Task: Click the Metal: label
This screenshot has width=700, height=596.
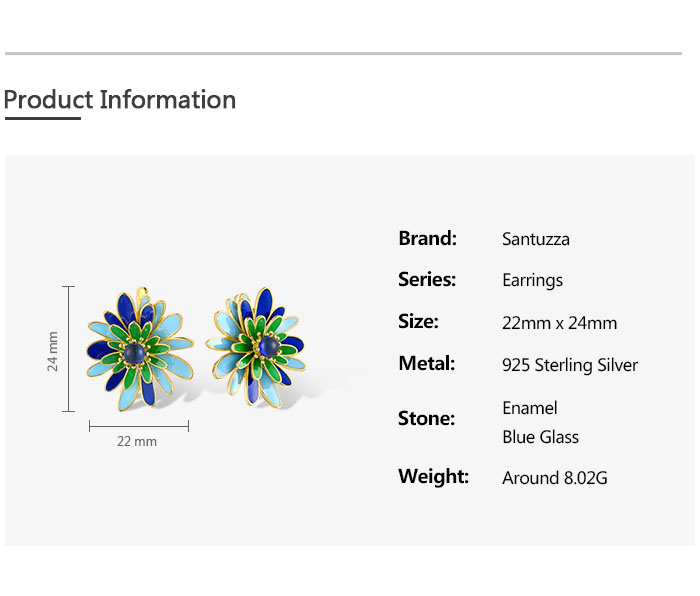Action: (427, 363)
